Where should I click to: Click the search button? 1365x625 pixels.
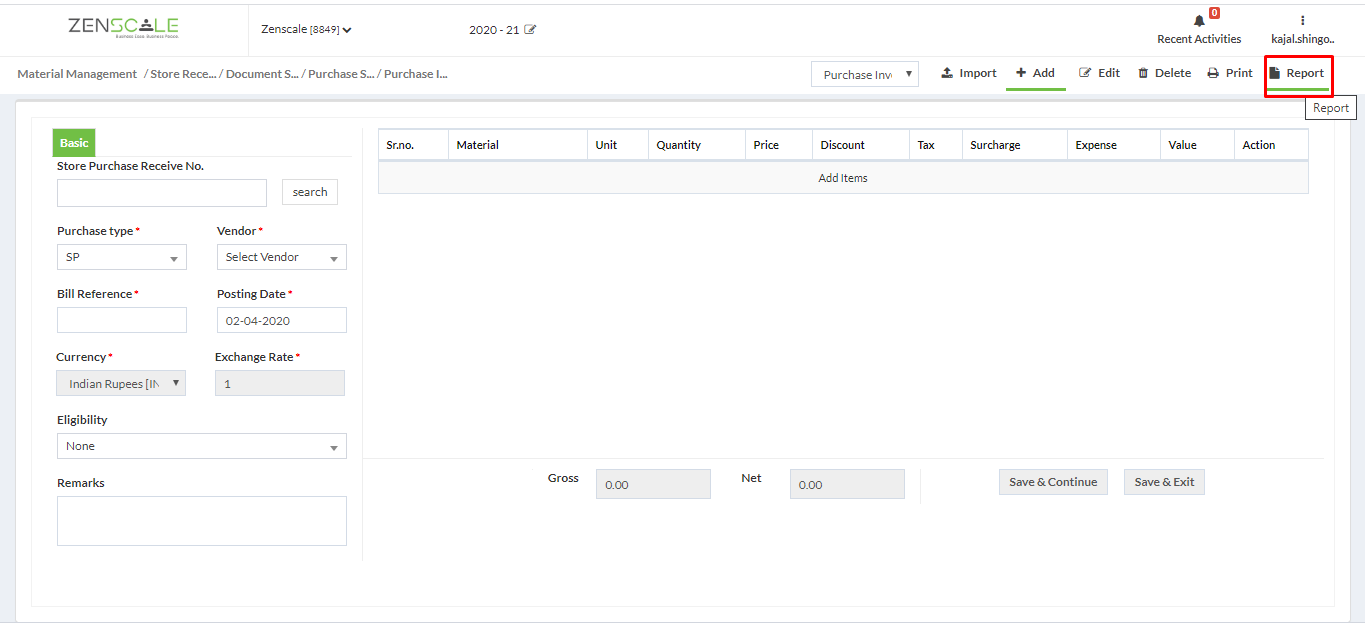coord(310,192)
